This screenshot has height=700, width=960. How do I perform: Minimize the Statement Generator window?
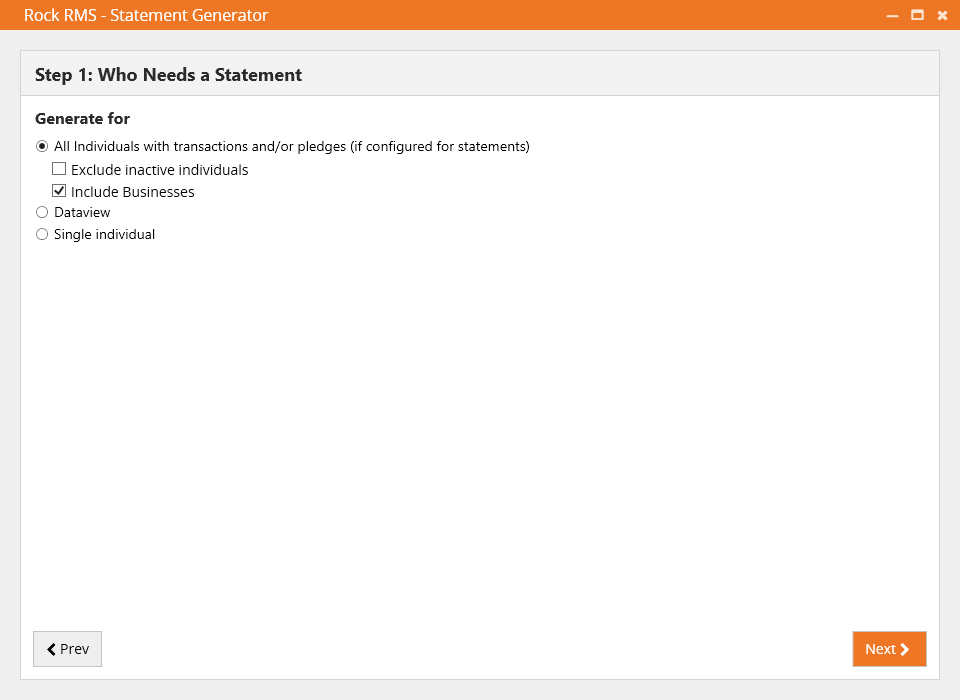coord(892,15)
